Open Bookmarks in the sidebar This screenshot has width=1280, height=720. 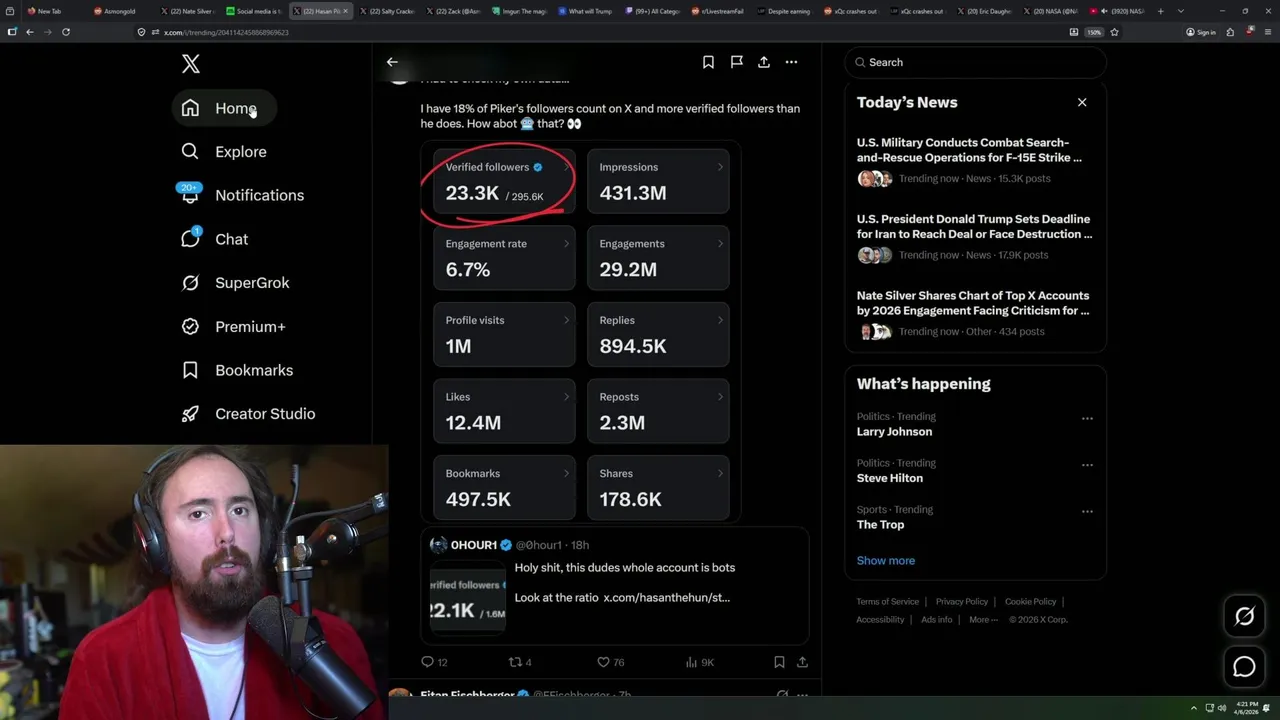click(238, 370)
